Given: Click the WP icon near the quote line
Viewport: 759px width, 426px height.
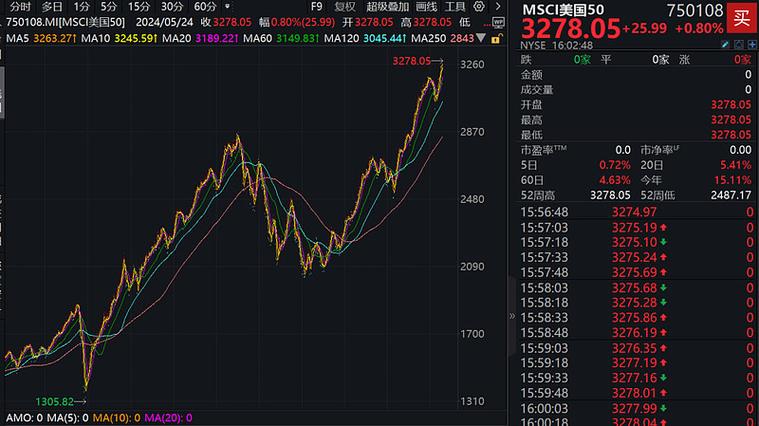Looking at the screenshot, I should tap(498, 22).
